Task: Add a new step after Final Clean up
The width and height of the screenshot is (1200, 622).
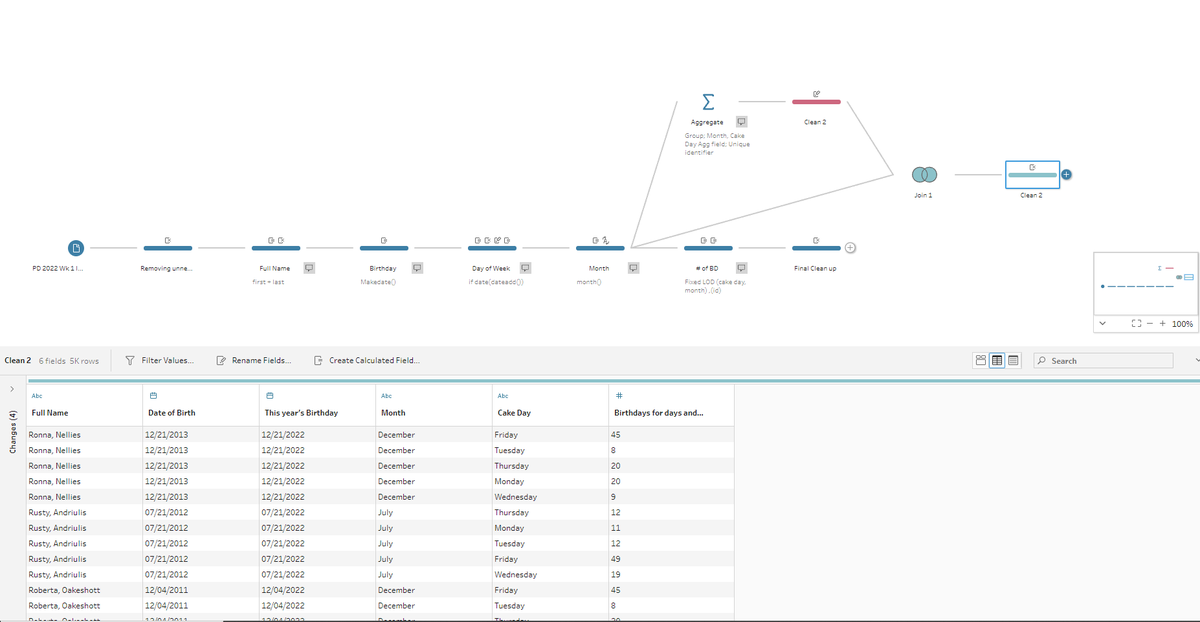Action: [x=850, y=247]
